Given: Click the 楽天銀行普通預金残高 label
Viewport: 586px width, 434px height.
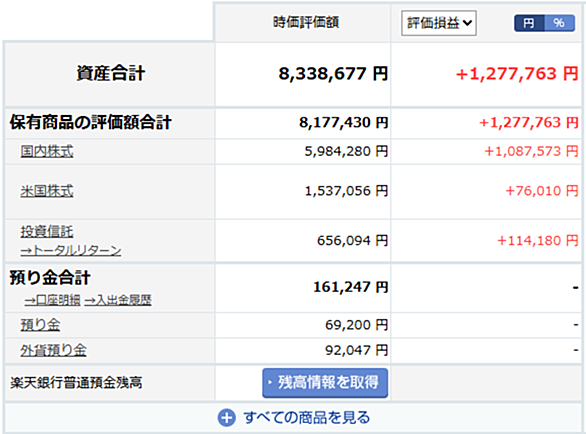Looking at the screenshot, I should coord(76,383).
